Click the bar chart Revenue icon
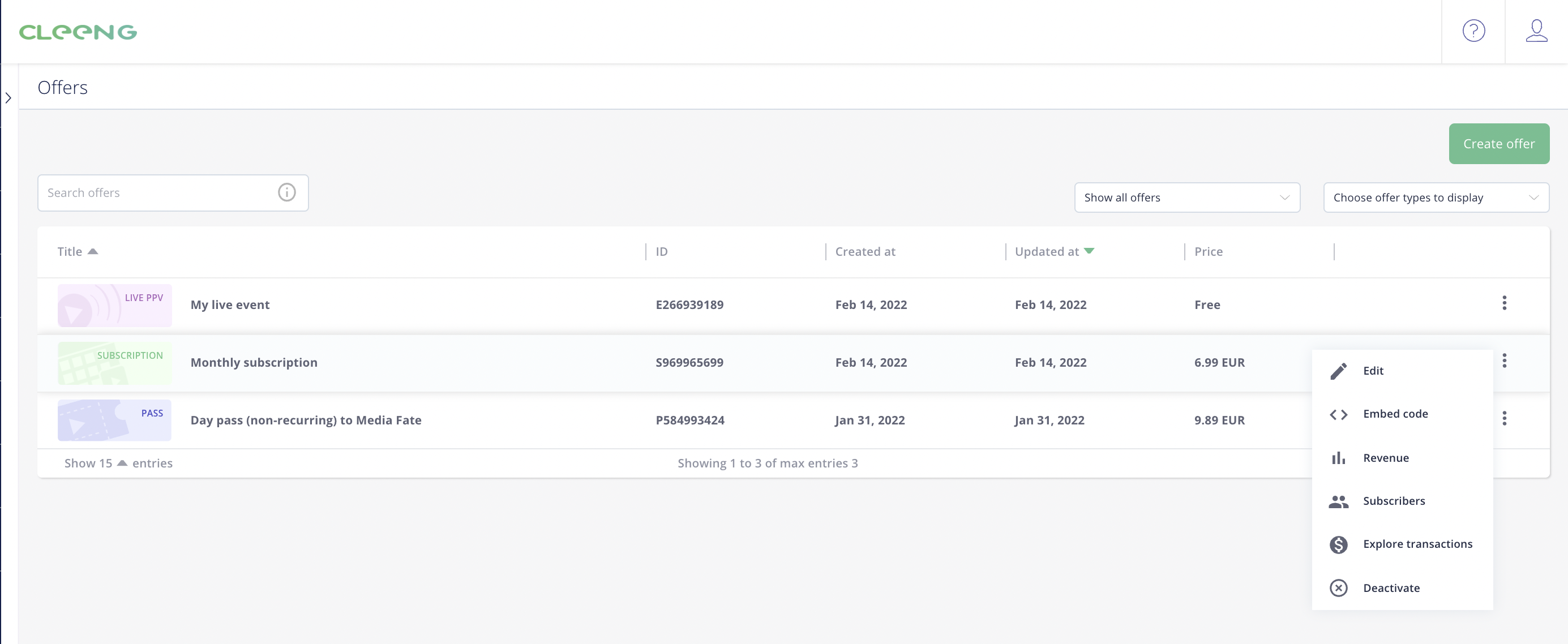Screen dimensions: 1568x644 coord(1339,458)
